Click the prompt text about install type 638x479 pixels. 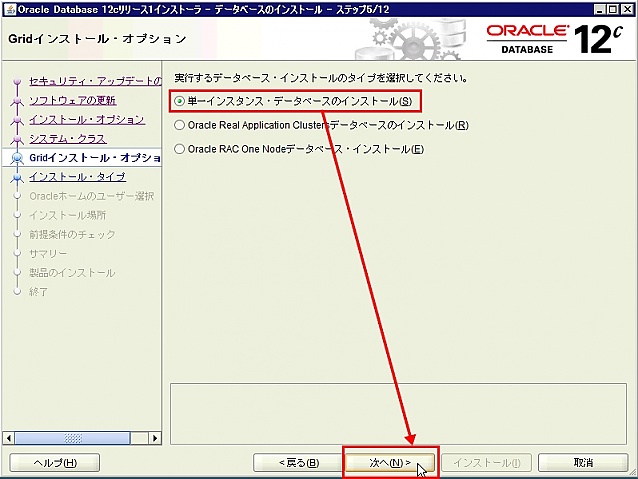point(321,77)
